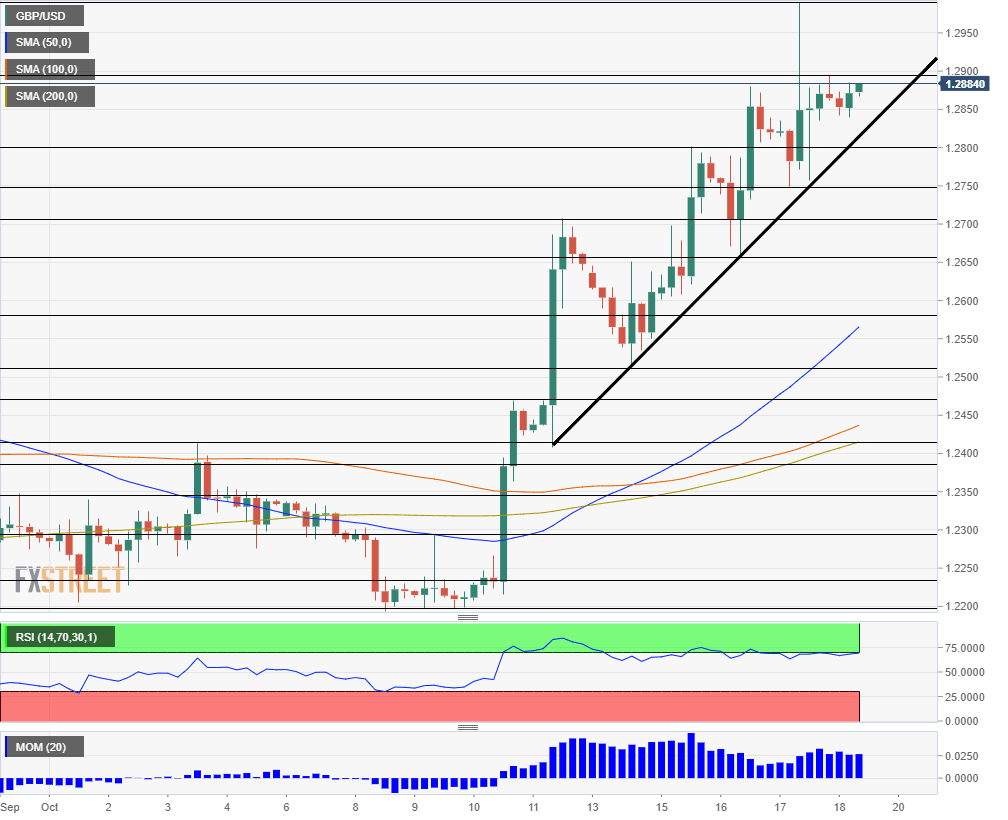Click the RSI 50.0000 axis label
This screenshot has height=820, width=1008.
964,672
